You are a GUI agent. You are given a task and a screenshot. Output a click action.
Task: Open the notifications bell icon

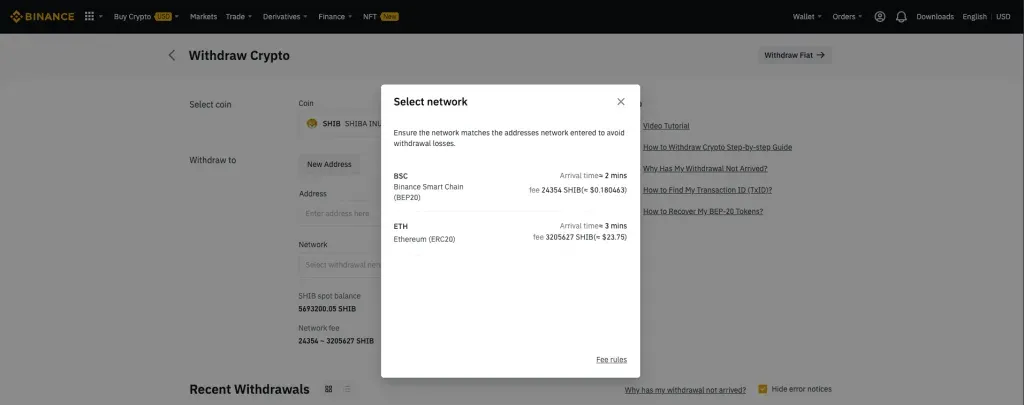coord(901,16)
